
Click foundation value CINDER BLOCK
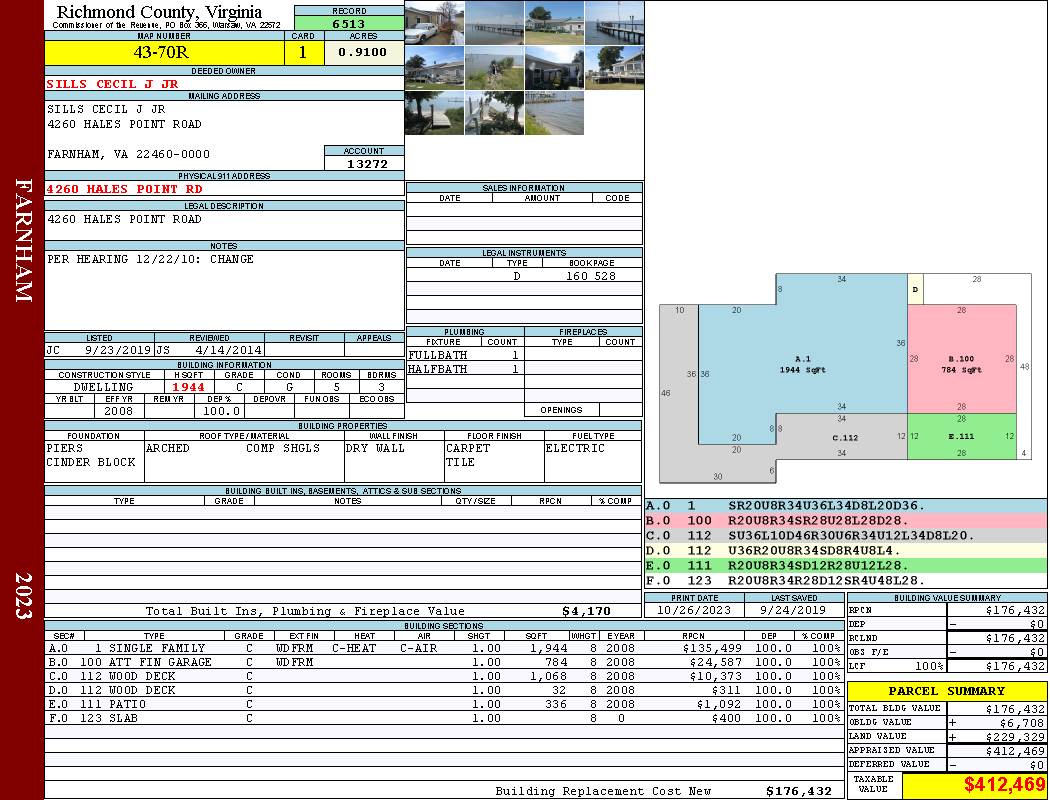tap(91, 462)
